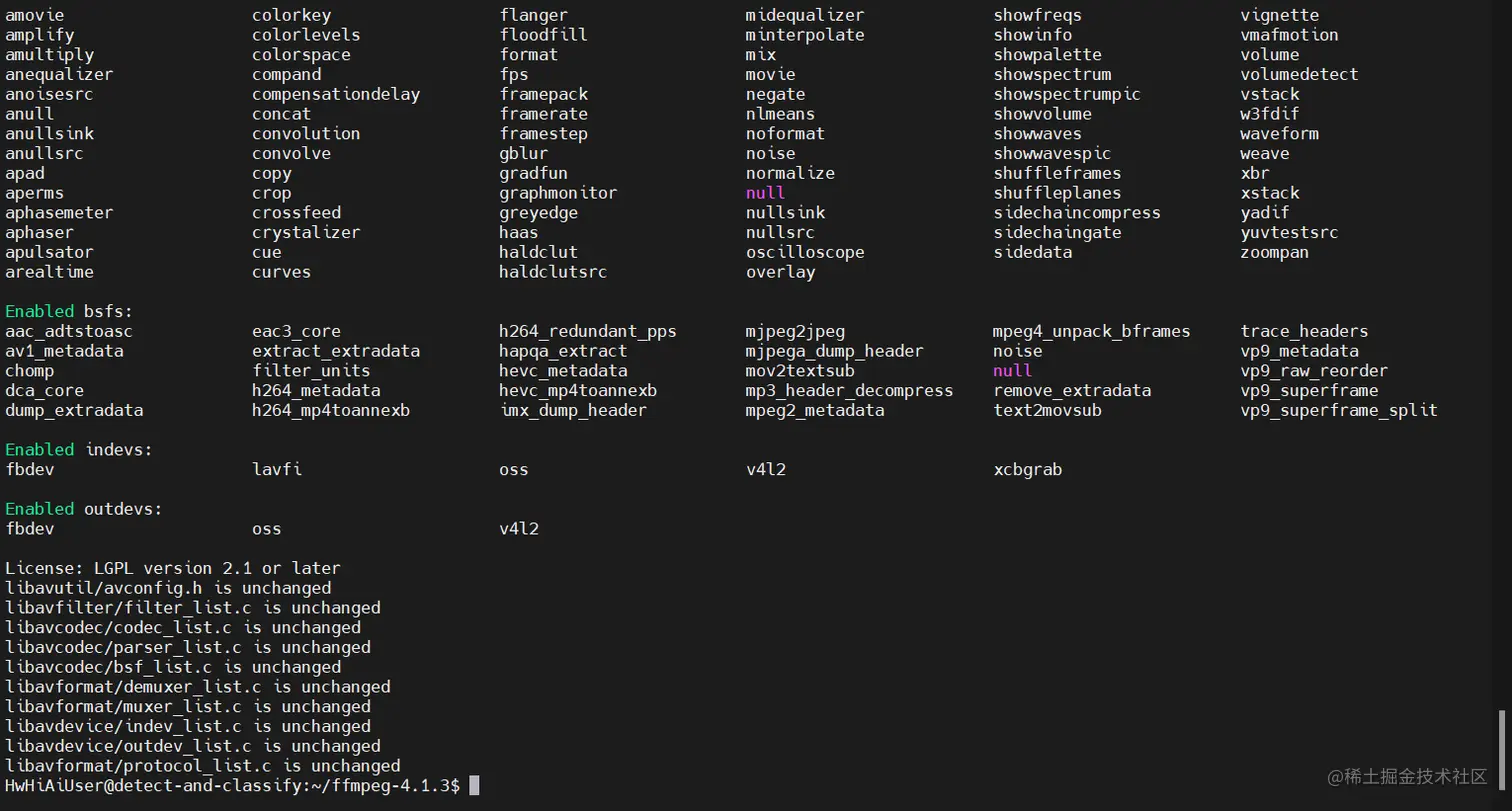Screen dimensions: 1512x811
Task: Click the filter name 'aphasemeter'
Action: (59, 213)
